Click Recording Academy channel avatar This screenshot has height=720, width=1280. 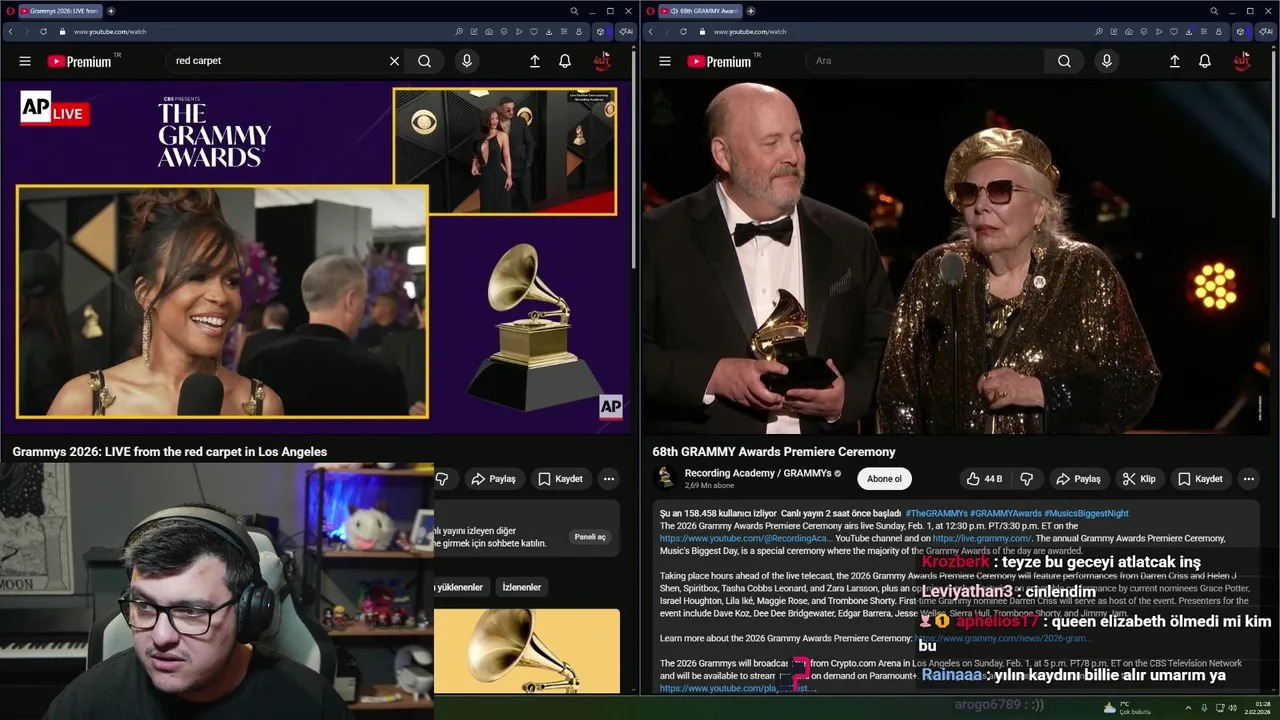pyautogui.click(x=666, y=479)
